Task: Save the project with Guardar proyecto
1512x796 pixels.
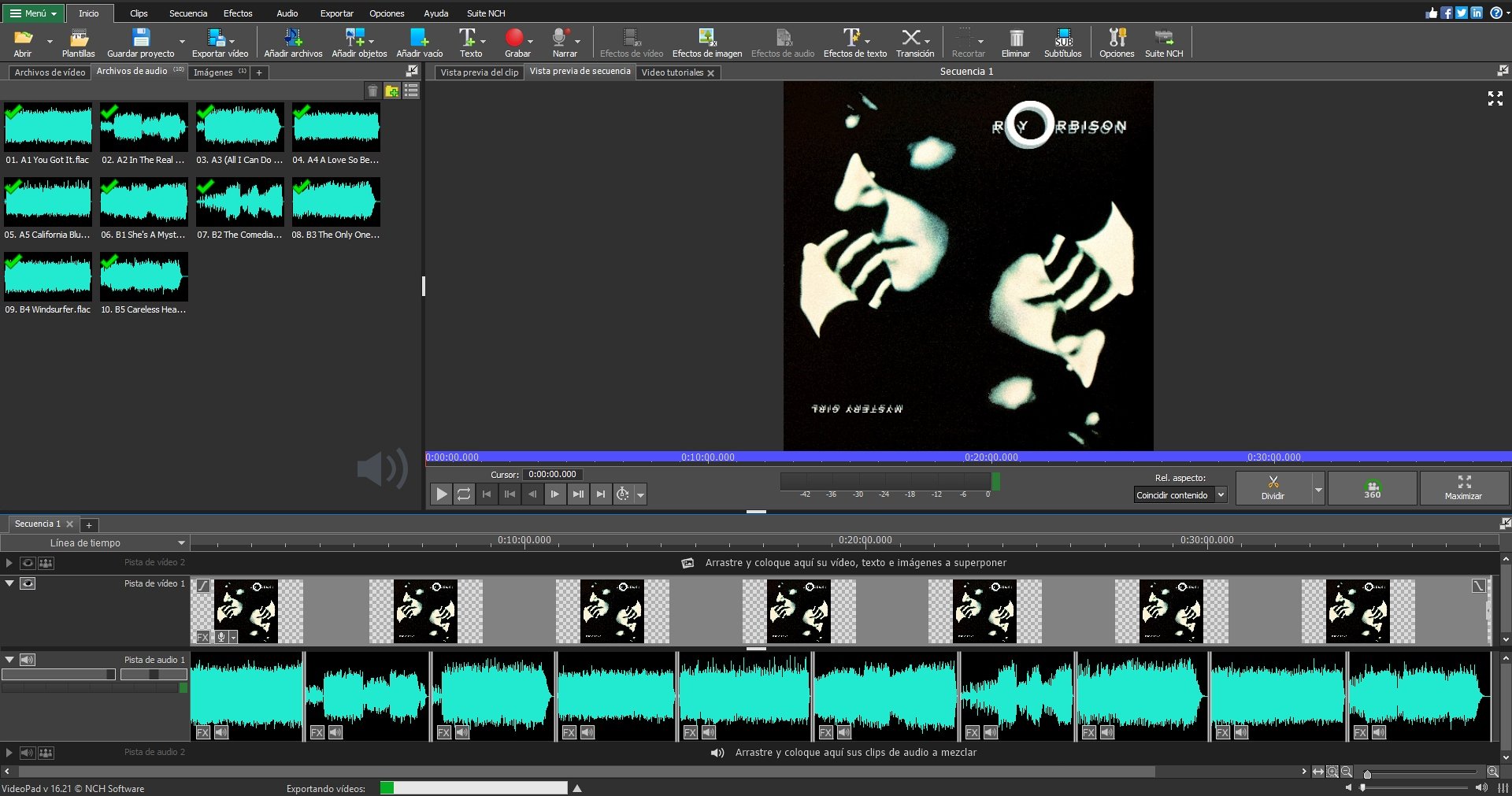Action: pyautogui.click(x=141, y=43)
